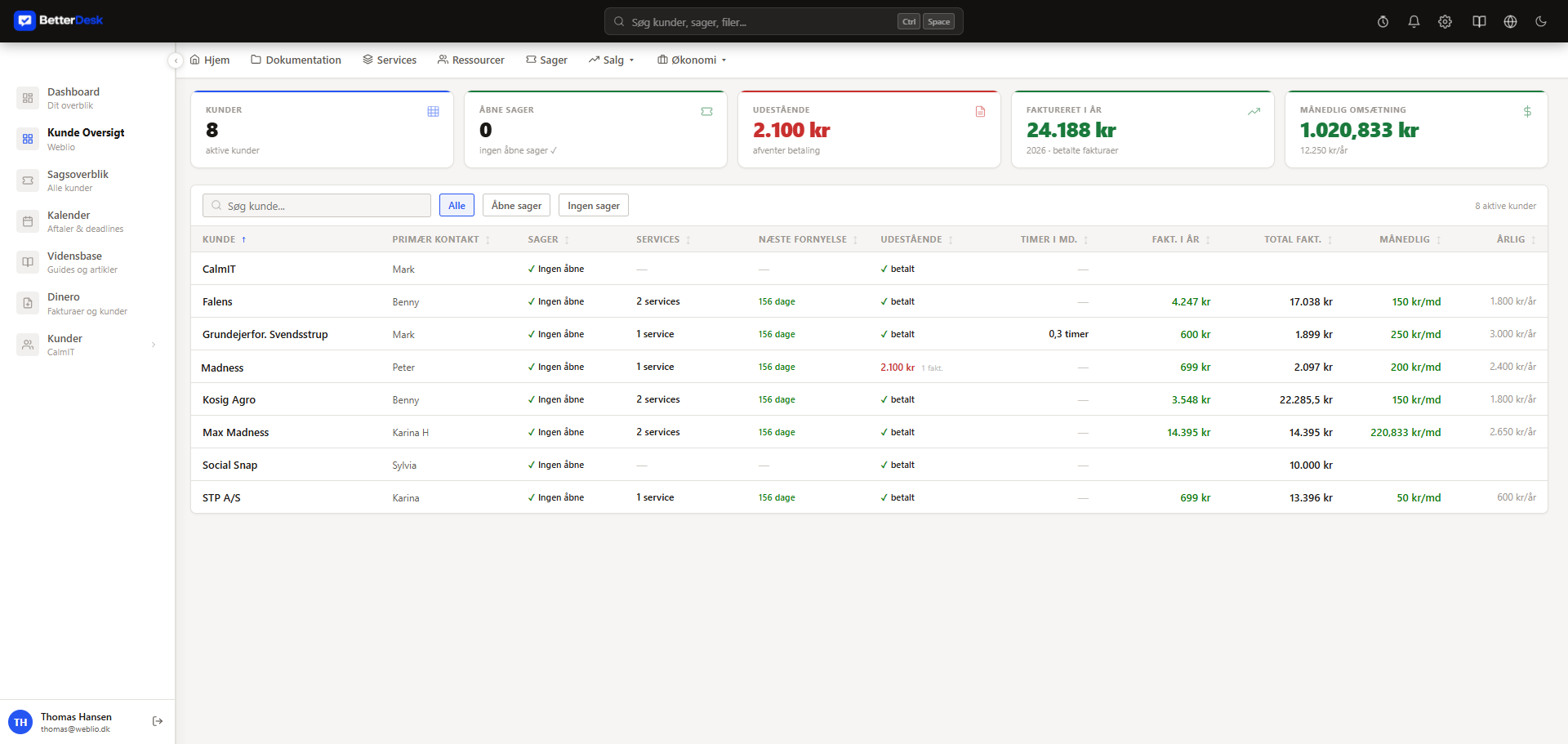Click Dashboard sidebar icon

pyautogui.click(x=28, y=98)
